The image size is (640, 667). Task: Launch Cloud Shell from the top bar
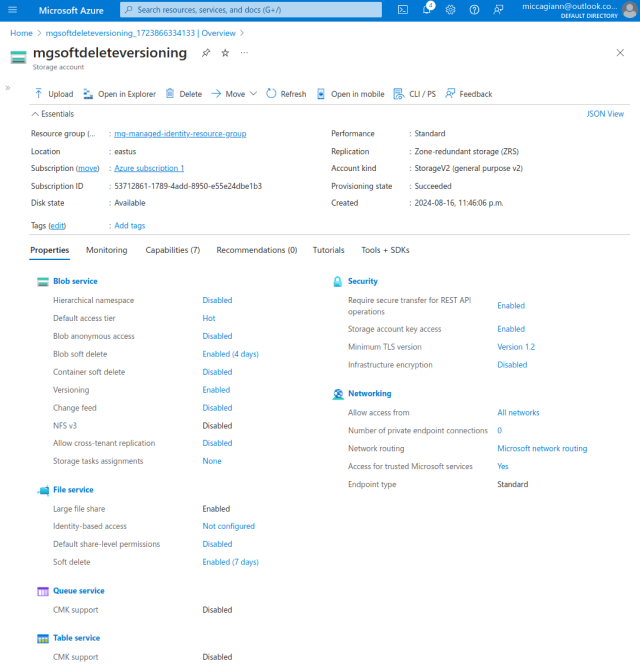(402, 10)
